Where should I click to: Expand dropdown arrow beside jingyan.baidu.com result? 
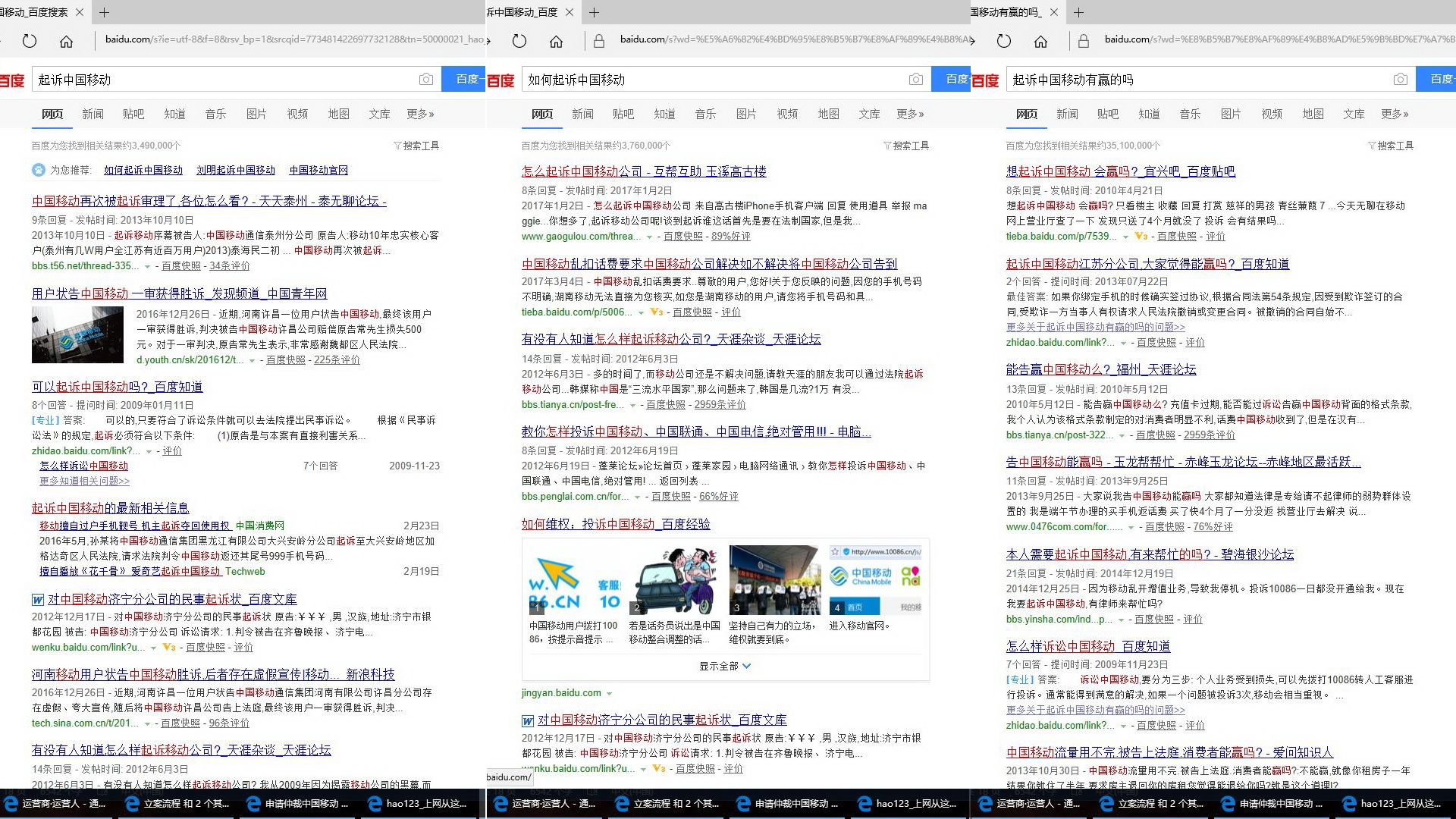click(x=610, y=693)
